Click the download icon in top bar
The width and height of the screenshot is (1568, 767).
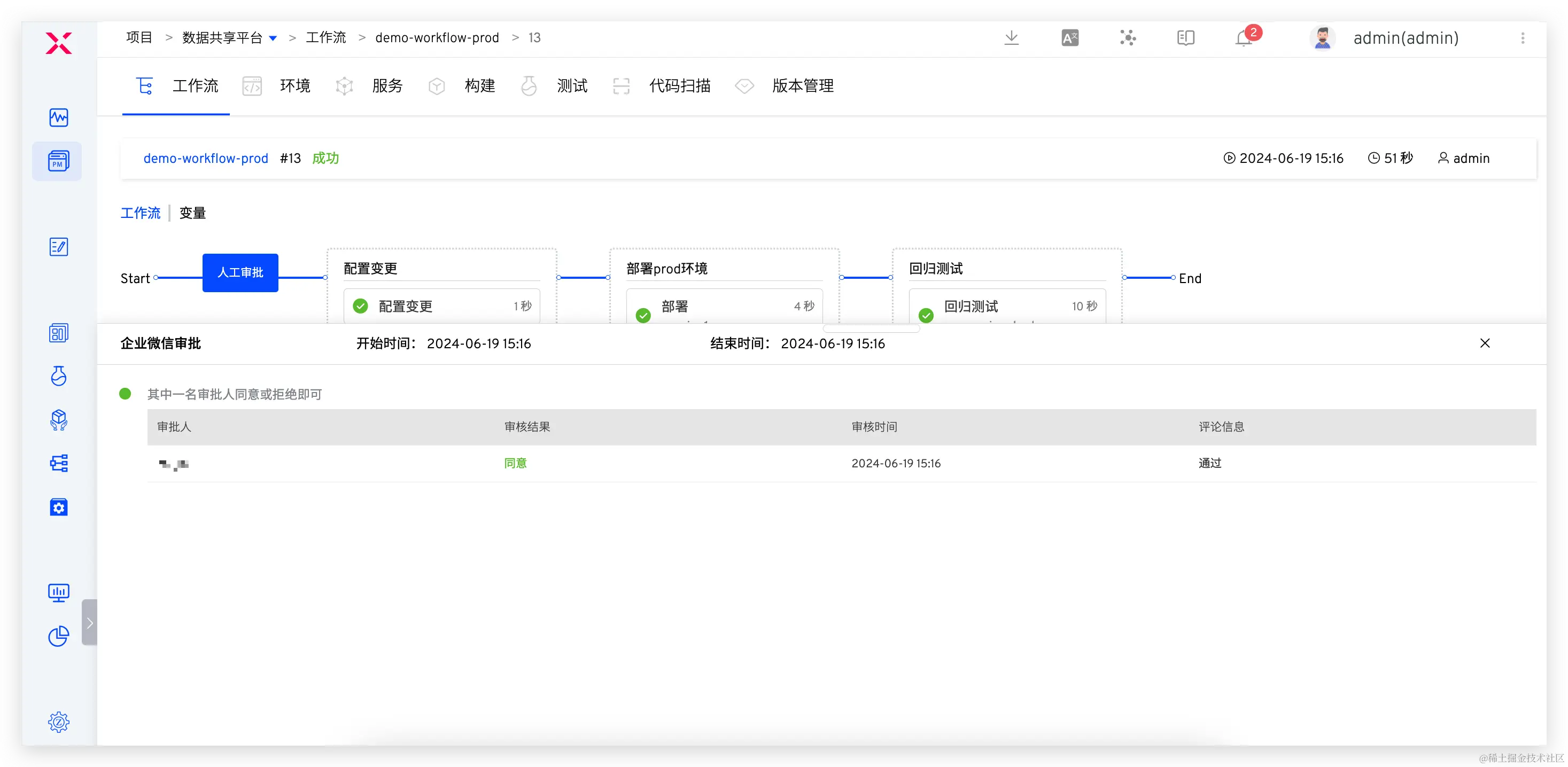pos(1011,38)
